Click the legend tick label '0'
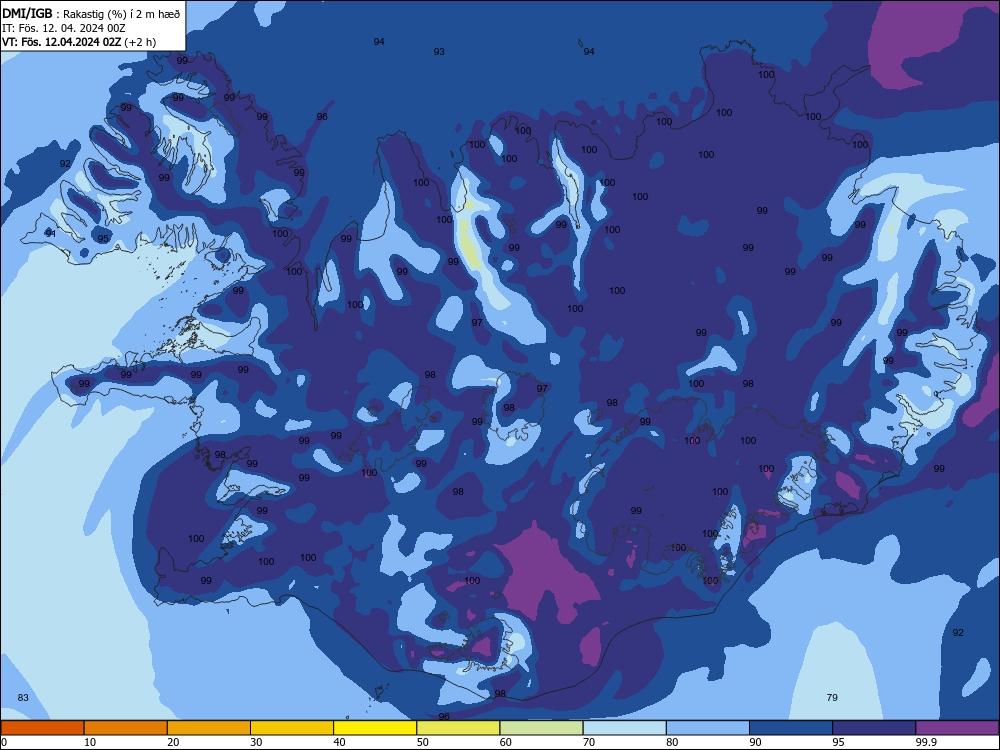The width and height of the screenshot is (1000, 750). pos(4,742)
